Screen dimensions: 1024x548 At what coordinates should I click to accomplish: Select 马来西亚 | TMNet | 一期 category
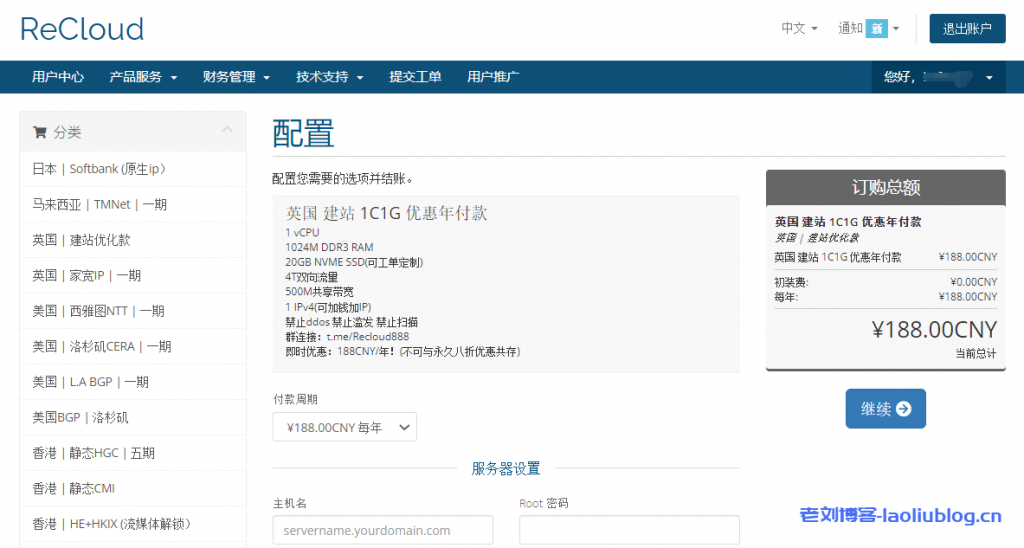[133, 204]
